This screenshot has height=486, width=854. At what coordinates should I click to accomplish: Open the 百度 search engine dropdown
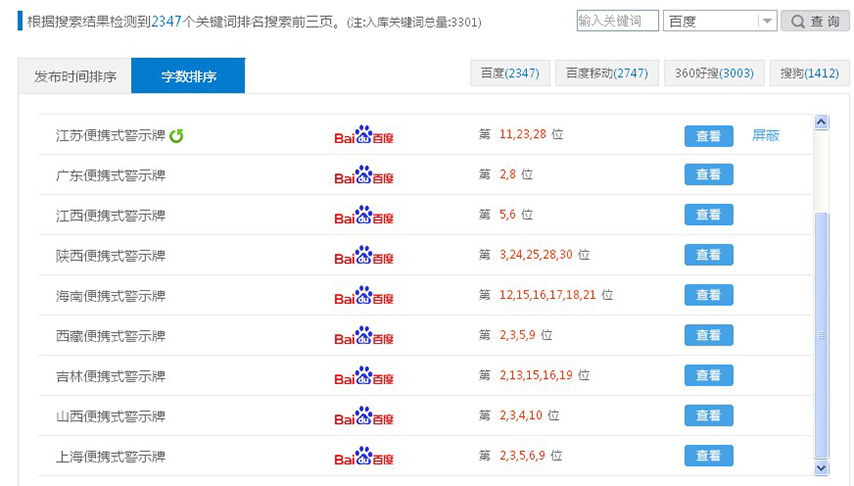(x=719, y=21)
